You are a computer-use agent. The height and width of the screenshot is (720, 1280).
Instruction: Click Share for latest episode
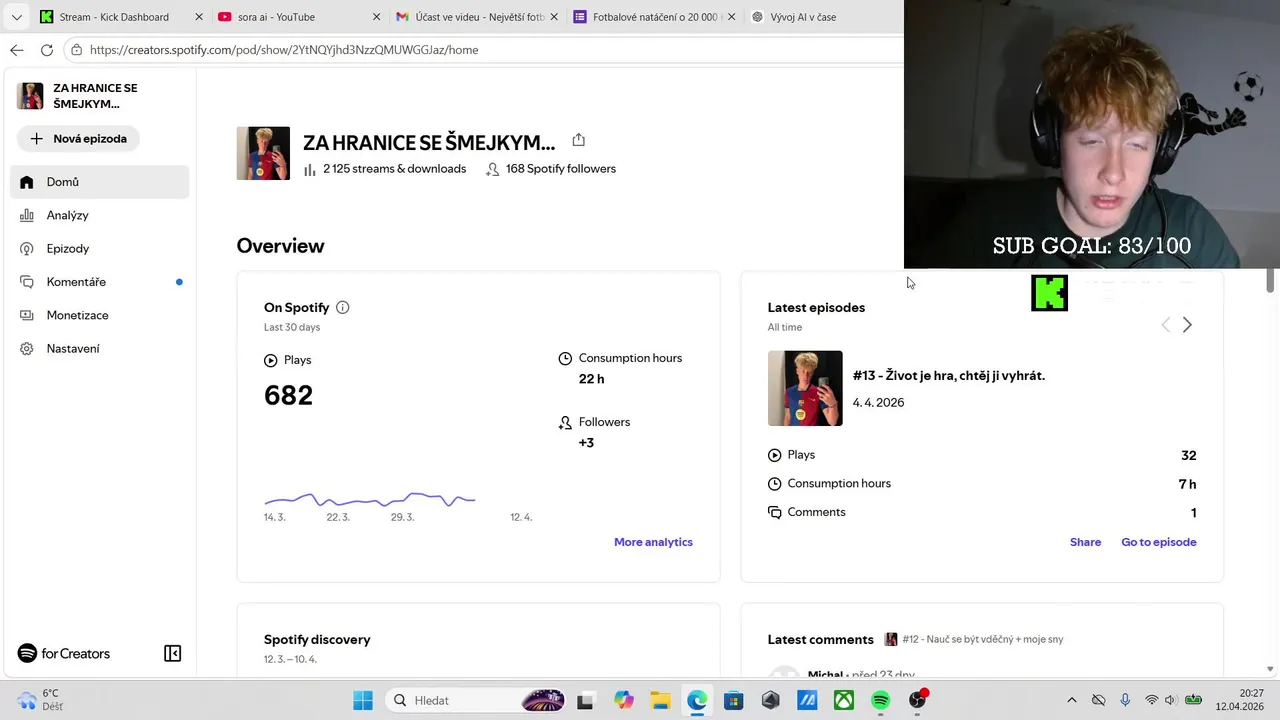pos(1085,542)
